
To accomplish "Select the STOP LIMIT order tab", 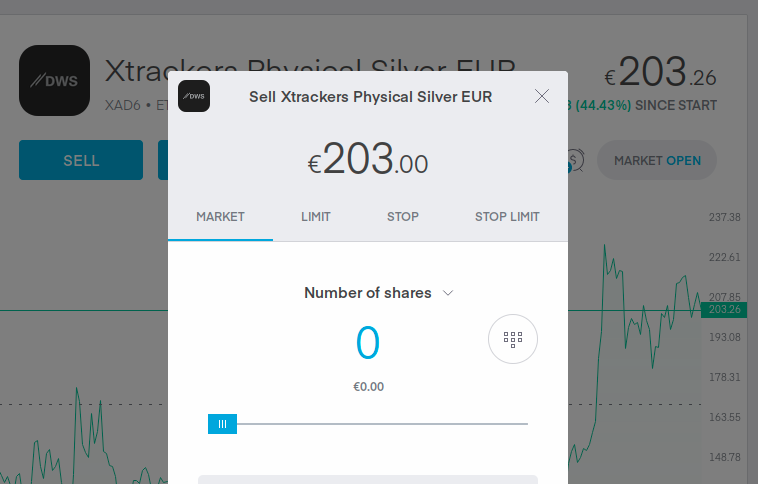I will tap(507, 217).
